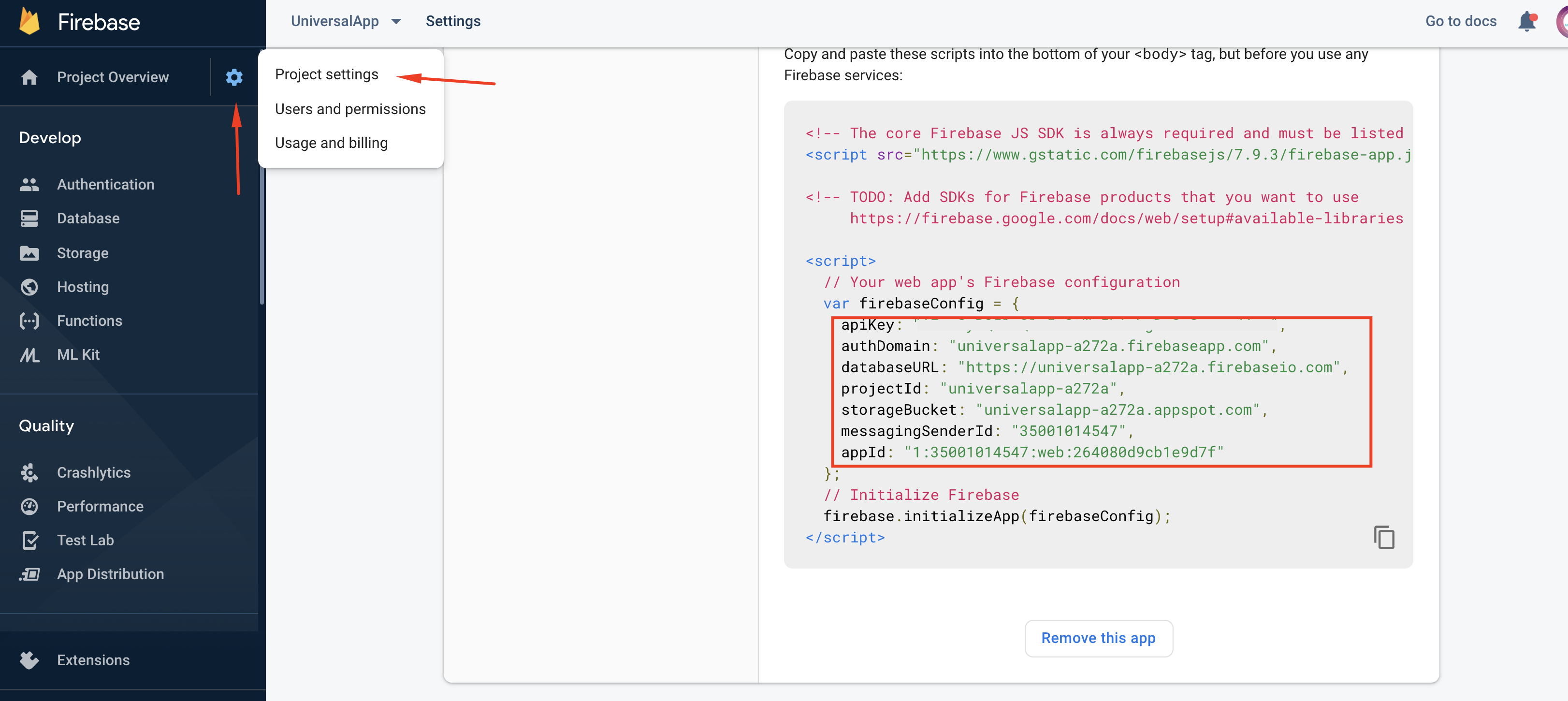Click the Develop section heading
Image resolution: width=1568 pixels, height=701 pixels.
[x=50, y=138]
